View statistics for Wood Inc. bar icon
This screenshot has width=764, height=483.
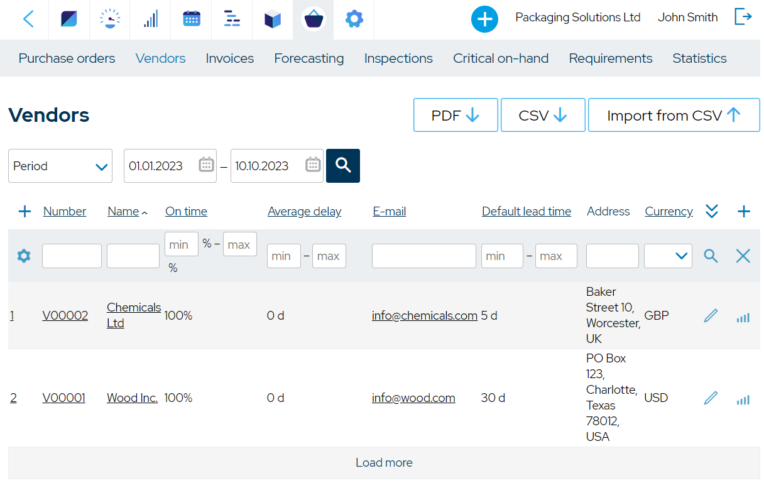click(x=743, y=400)
